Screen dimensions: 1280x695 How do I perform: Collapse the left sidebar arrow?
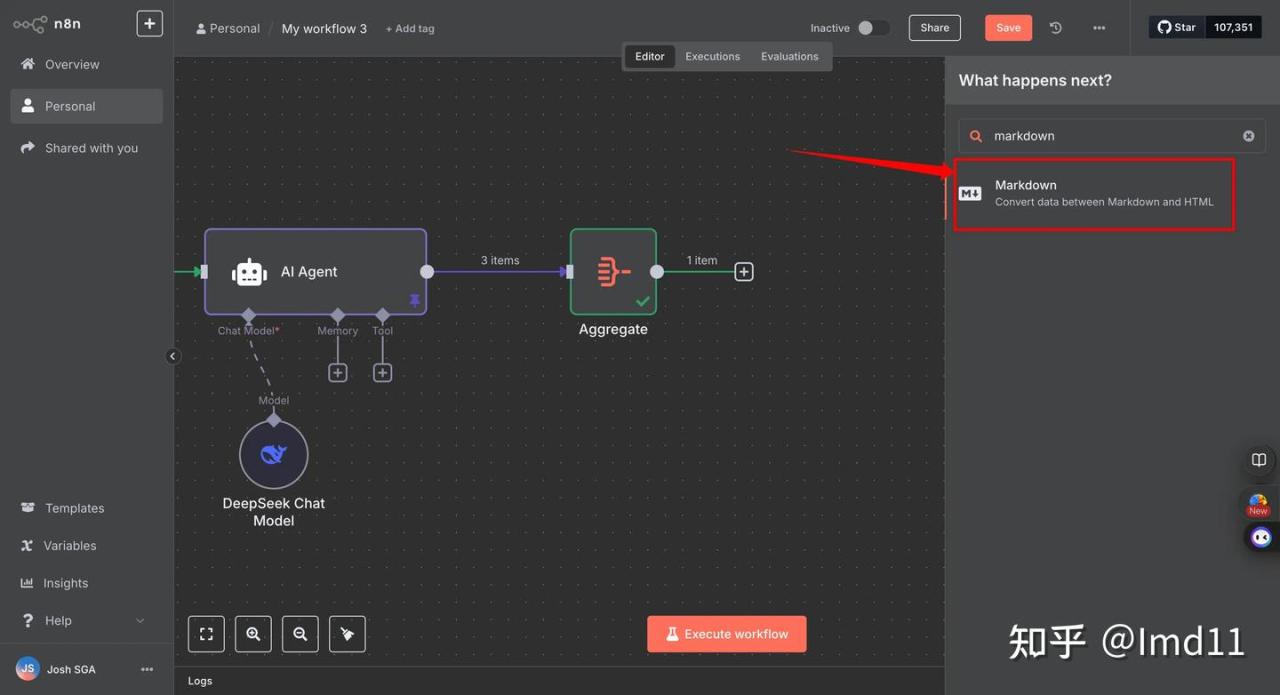tap(172, 356)
